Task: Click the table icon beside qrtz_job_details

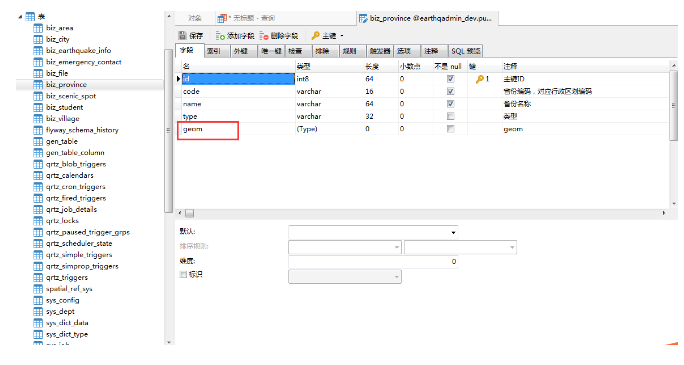Action: pos(38,210)
